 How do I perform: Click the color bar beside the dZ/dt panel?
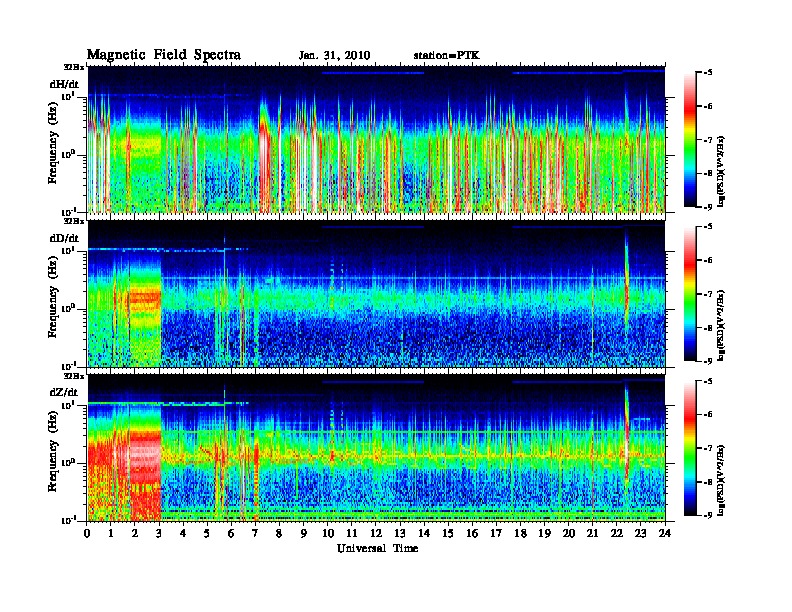pos(690,448)
